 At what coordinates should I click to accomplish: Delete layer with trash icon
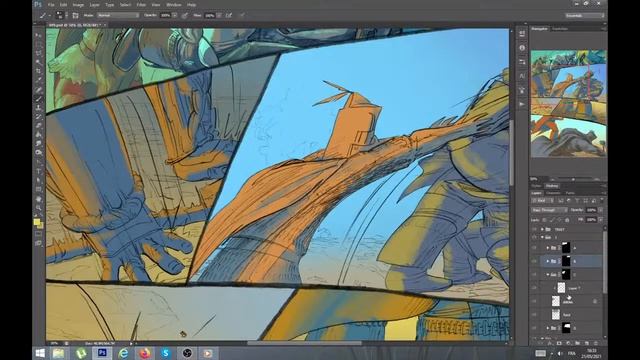596,343
